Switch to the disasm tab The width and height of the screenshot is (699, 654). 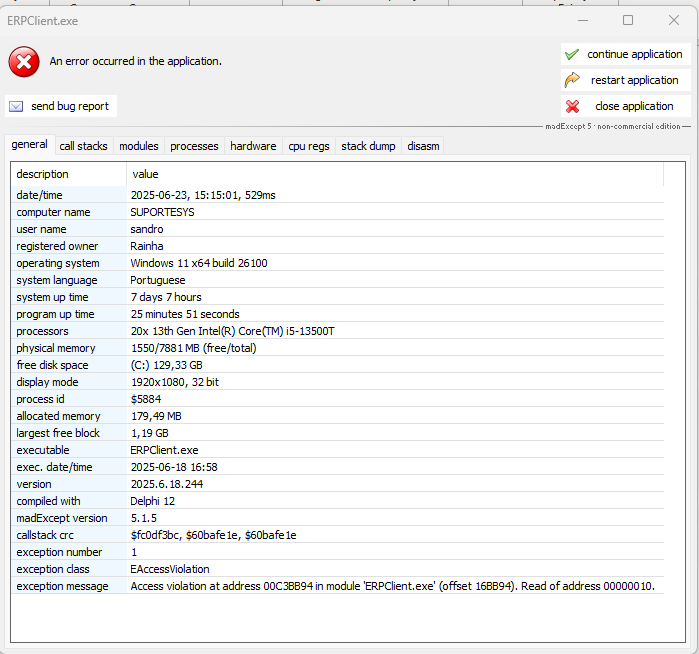point(423,146)
